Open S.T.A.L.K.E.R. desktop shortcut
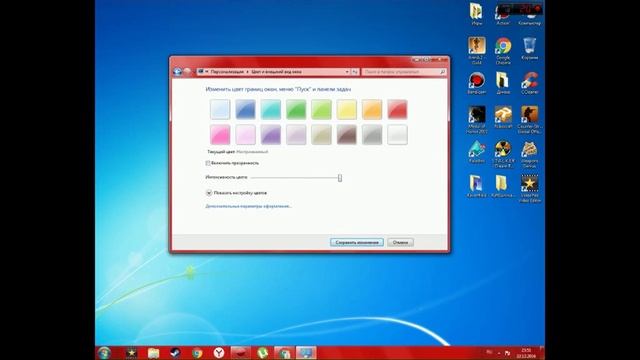The image size is (640, 360). click(503, 154)
